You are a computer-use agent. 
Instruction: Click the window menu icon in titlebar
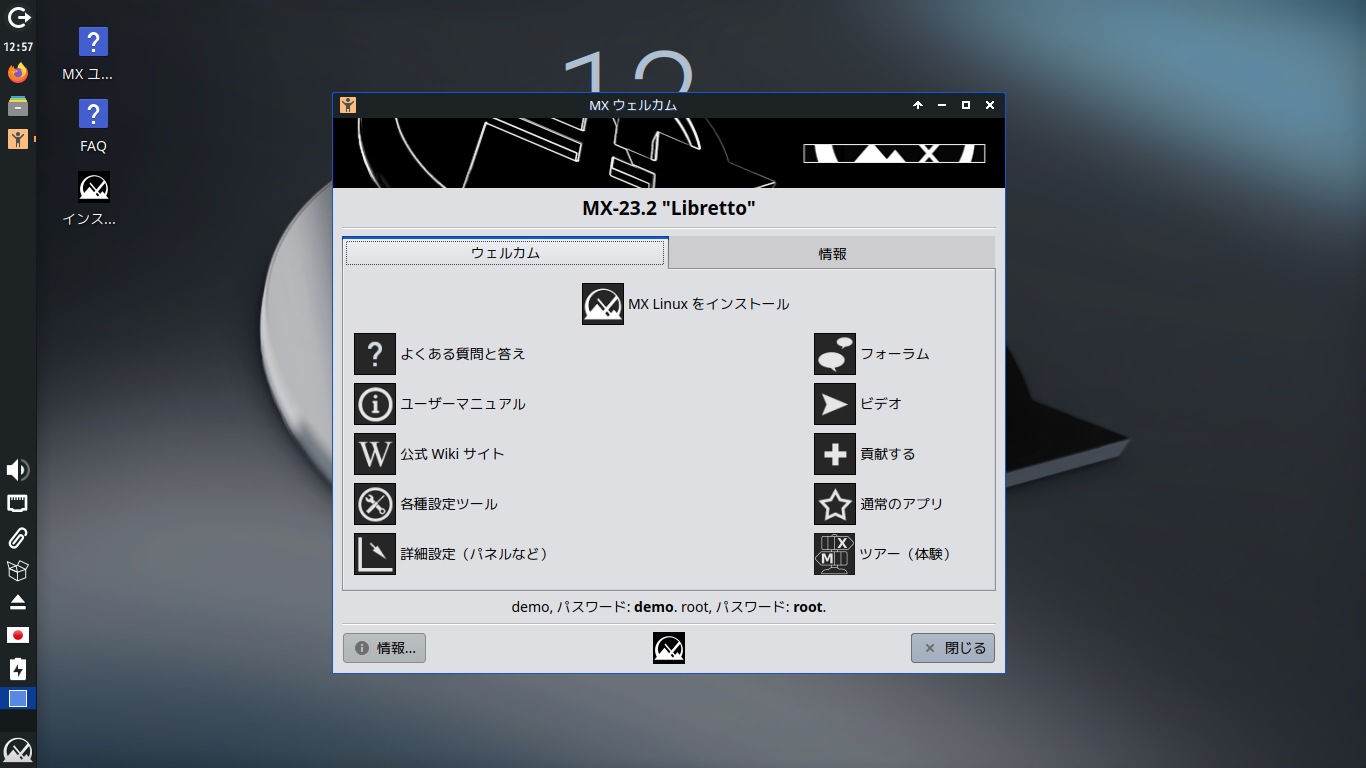click(348, 105)
